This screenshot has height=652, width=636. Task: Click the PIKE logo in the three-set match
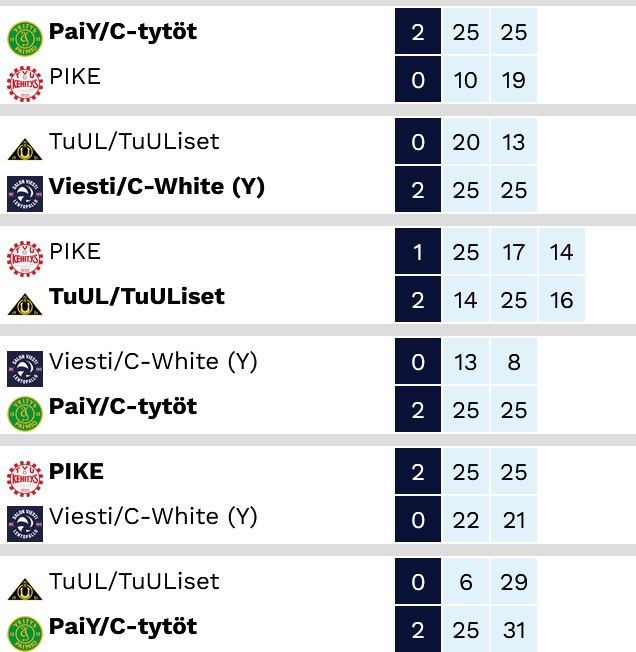pos(25,259)
